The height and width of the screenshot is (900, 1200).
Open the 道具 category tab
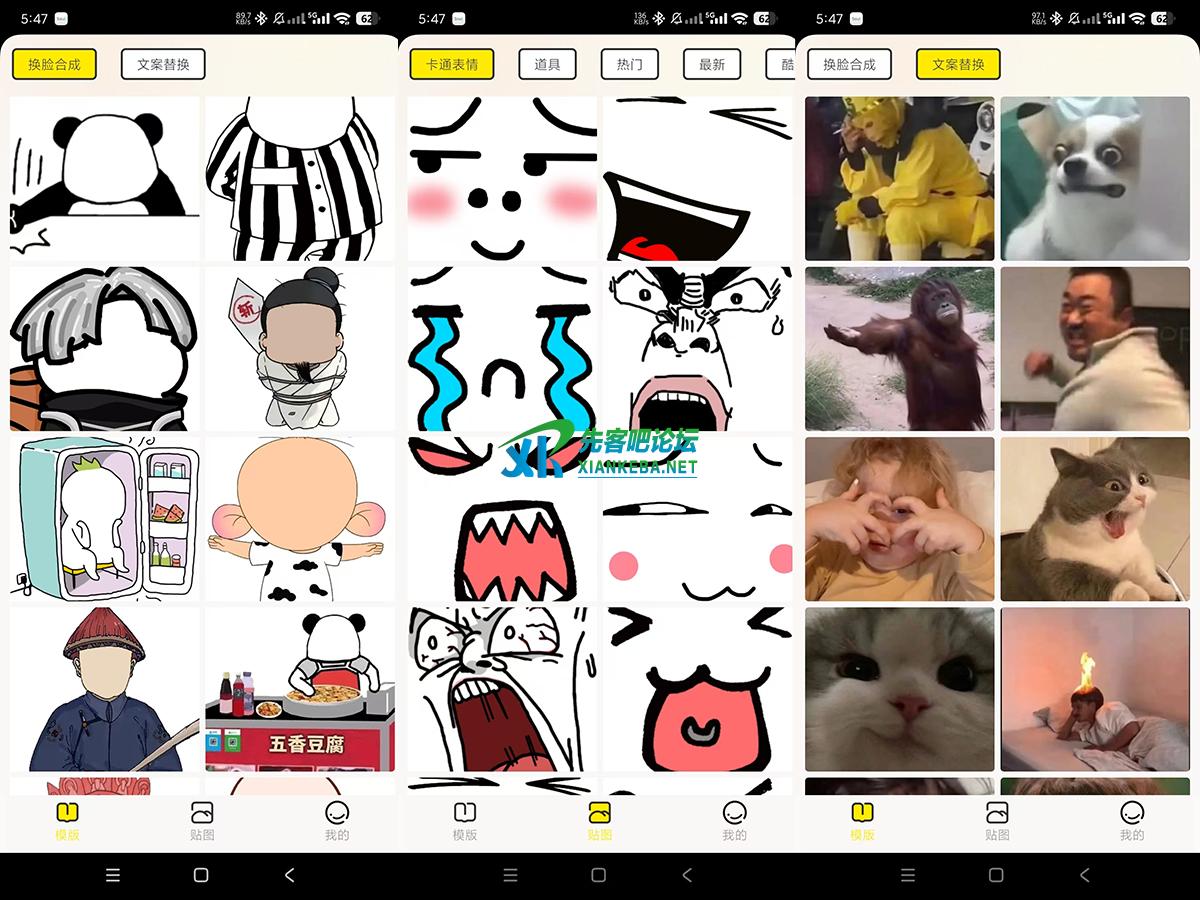coord(547,64)
